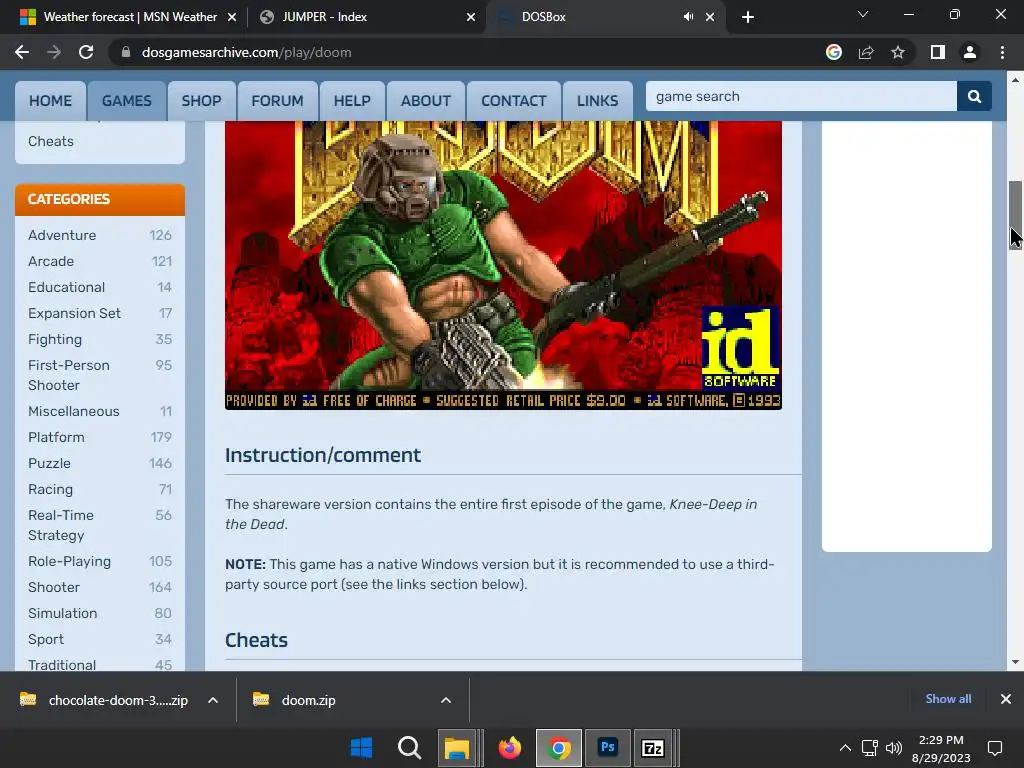The width and height of the screenshot is (1024, 768).
Task: Open the CONTACT navigation item
Action: 514,101
